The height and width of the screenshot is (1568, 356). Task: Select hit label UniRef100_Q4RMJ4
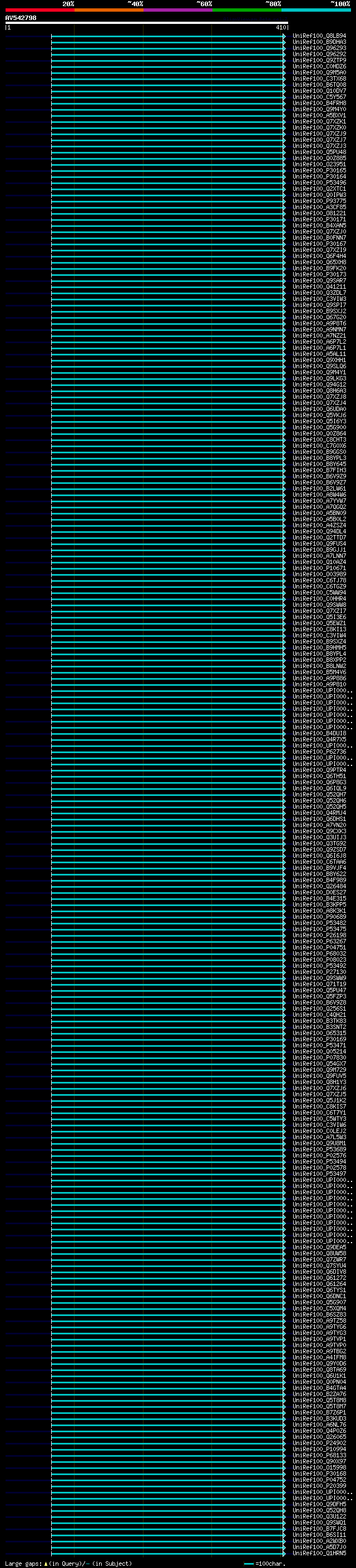coord(319,813)
